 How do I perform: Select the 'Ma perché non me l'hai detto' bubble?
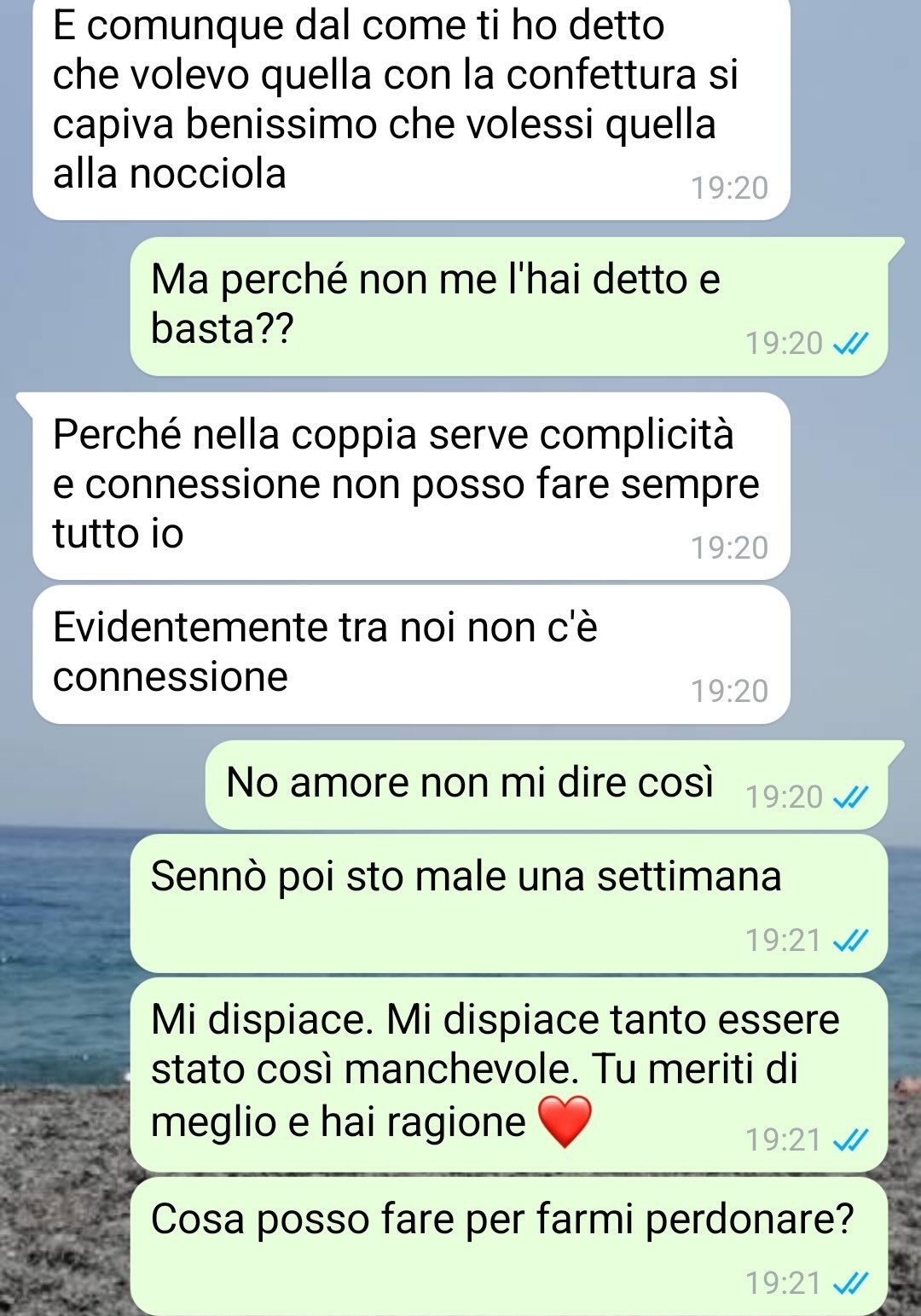pyautogui.click(x=509, y=306)
